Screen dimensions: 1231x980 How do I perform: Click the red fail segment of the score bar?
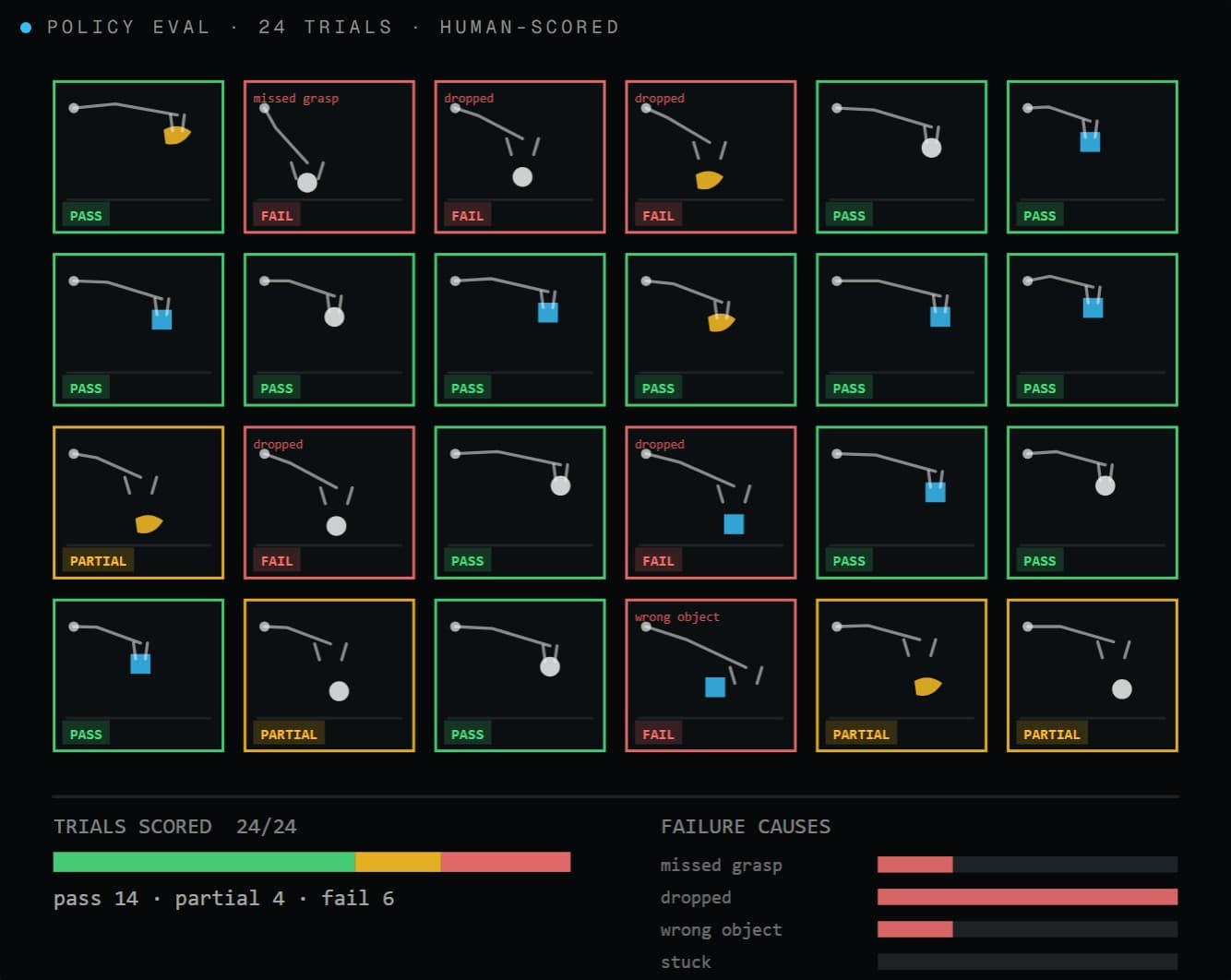click(506, 862)
